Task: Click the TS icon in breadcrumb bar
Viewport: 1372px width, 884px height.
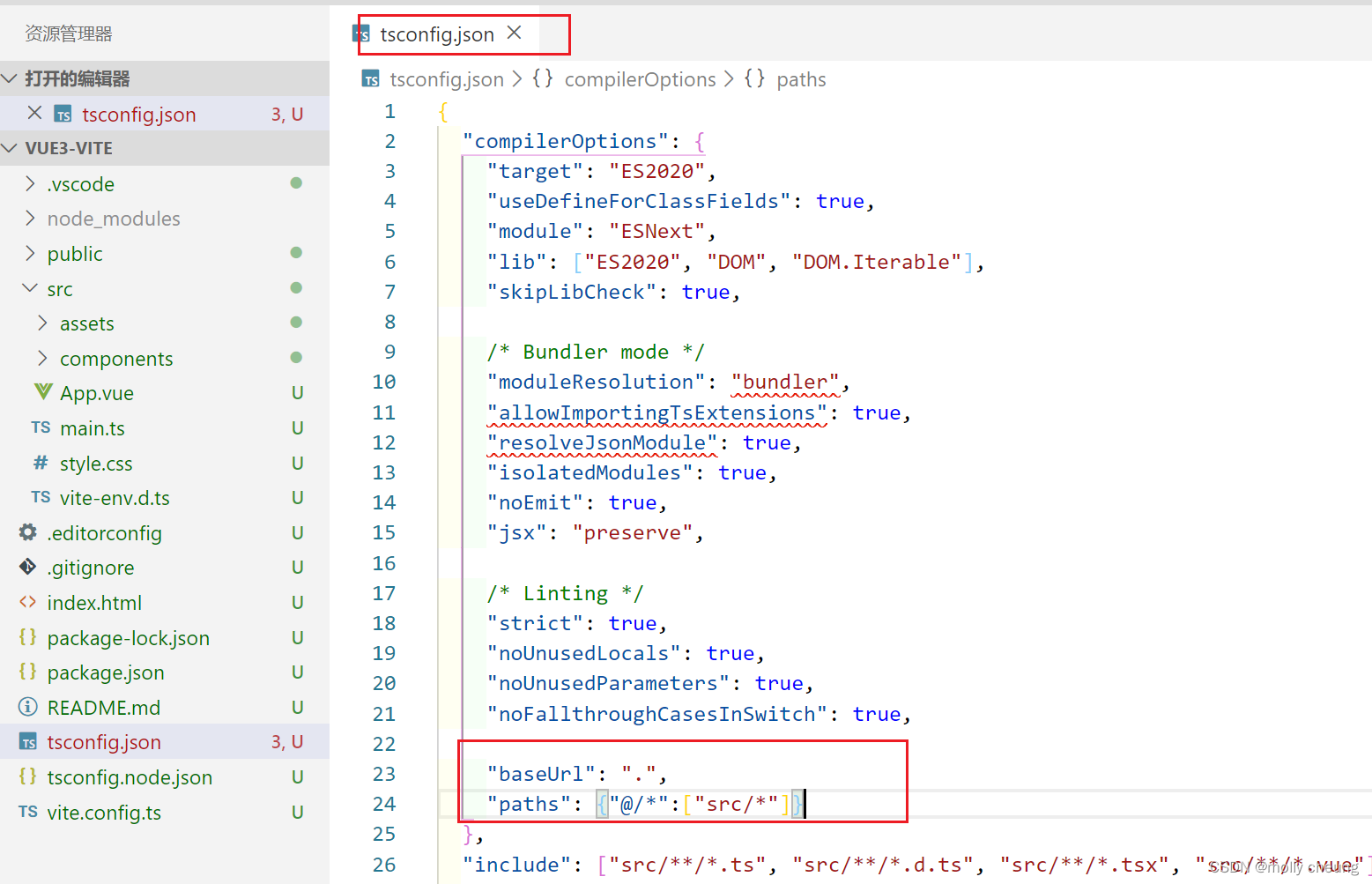Action: (371, 79)
